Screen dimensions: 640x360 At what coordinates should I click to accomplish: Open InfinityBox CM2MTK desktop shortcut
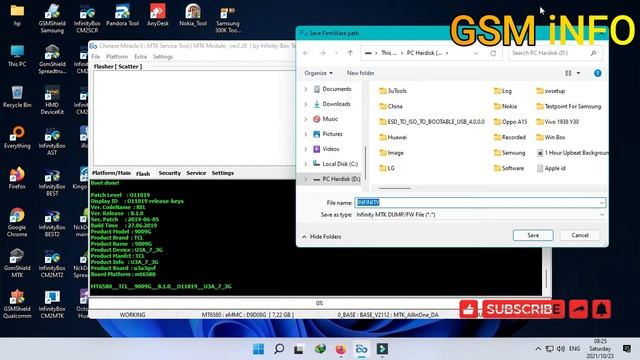(52, 304)
